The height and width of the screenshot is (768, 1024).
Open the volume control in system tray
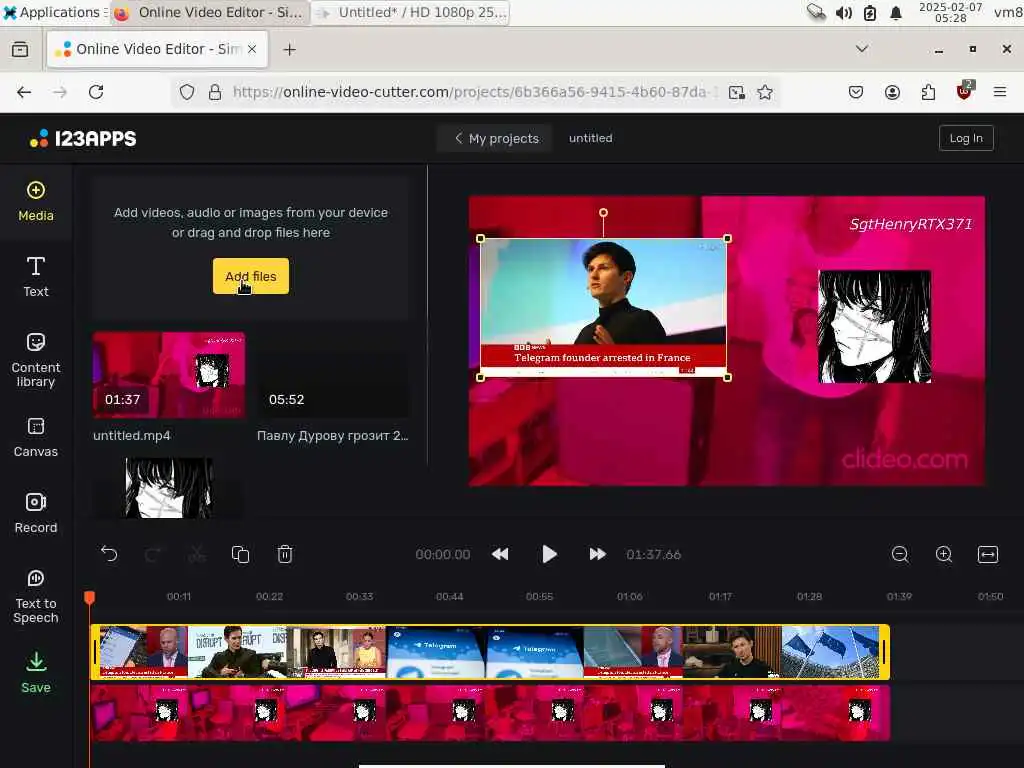[843, 13]
